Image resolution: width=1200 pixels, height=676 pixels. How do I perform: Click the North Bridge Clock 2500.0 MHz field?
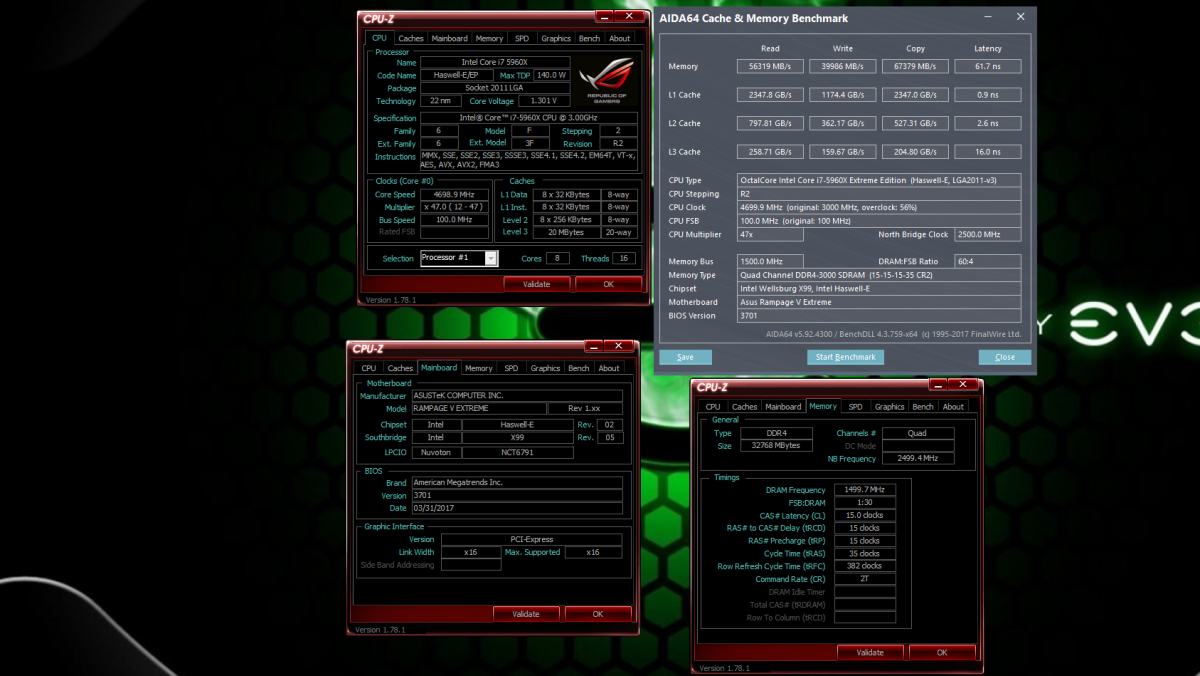[x=988, y=234]
